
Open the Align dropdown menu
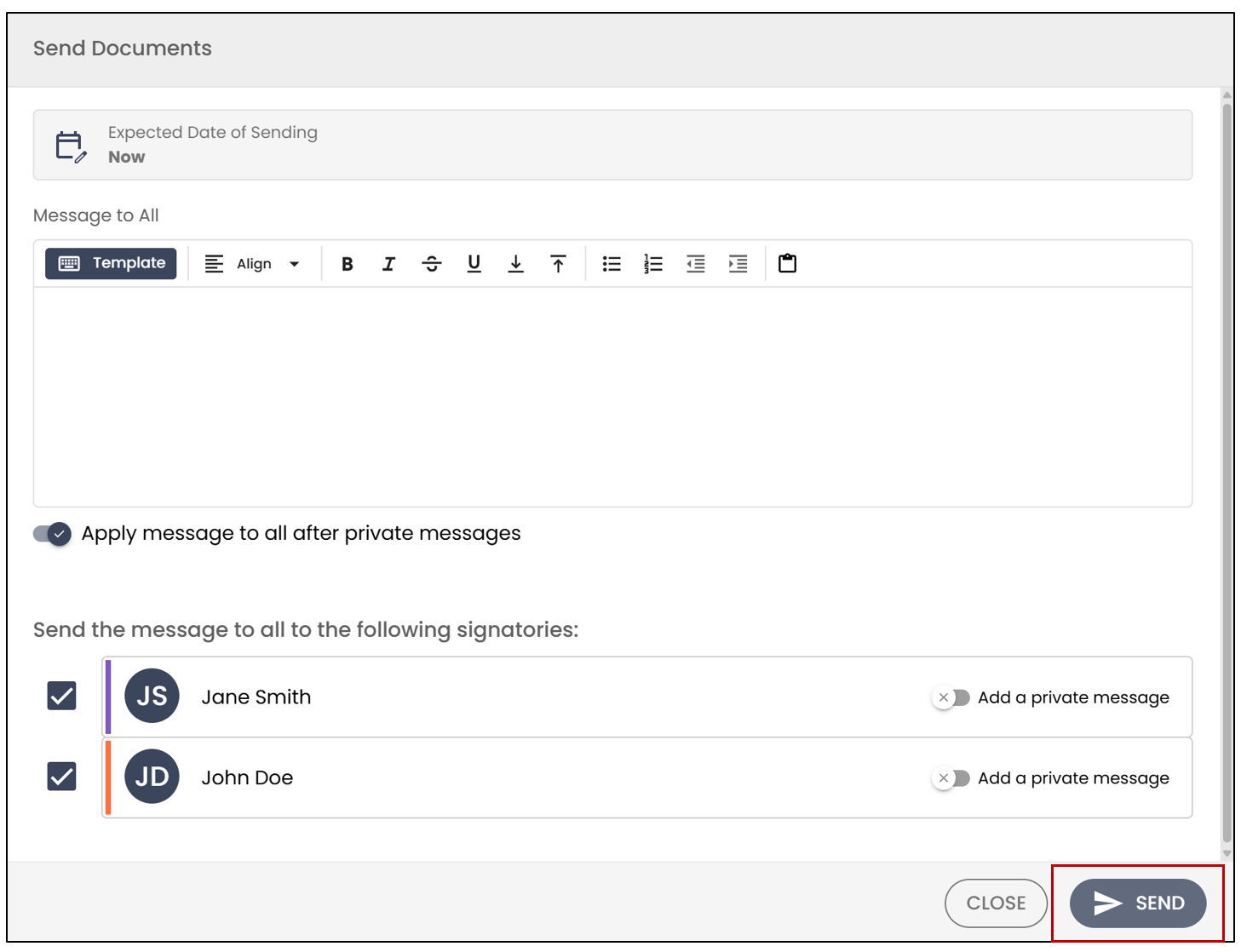253,264
